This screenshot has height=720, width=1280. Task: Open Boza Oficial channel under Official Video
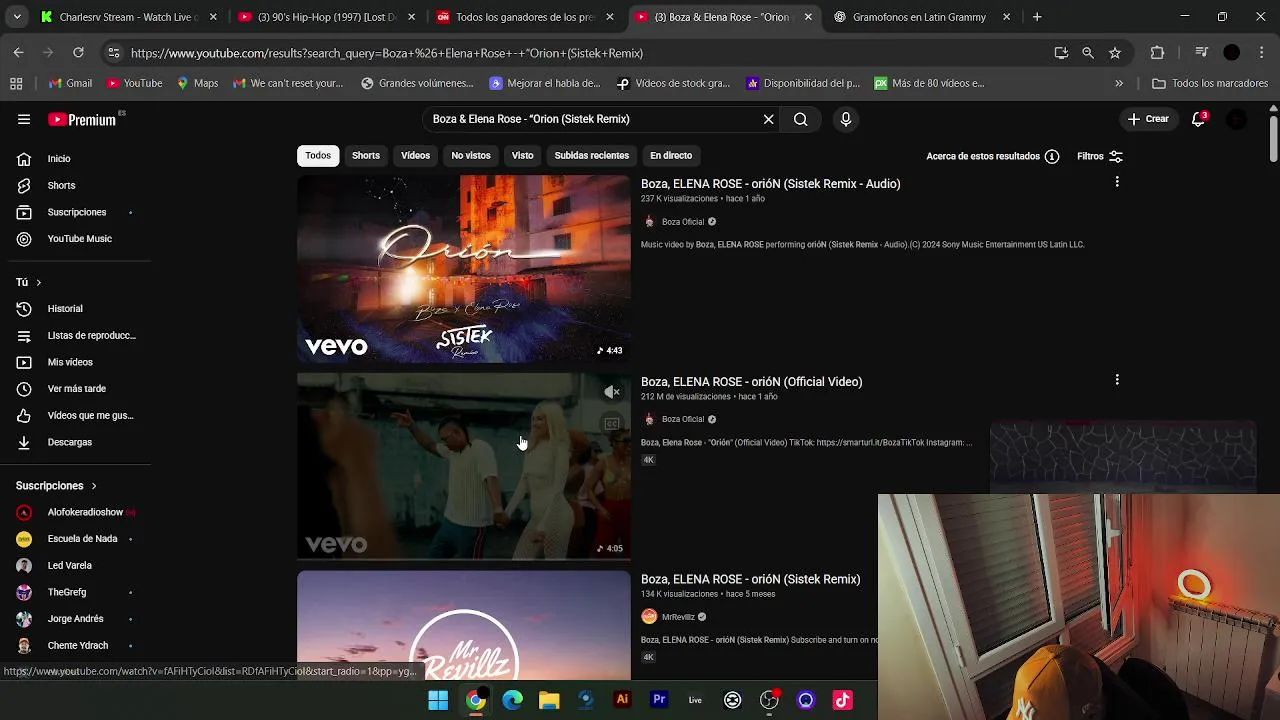click(683, 419)
